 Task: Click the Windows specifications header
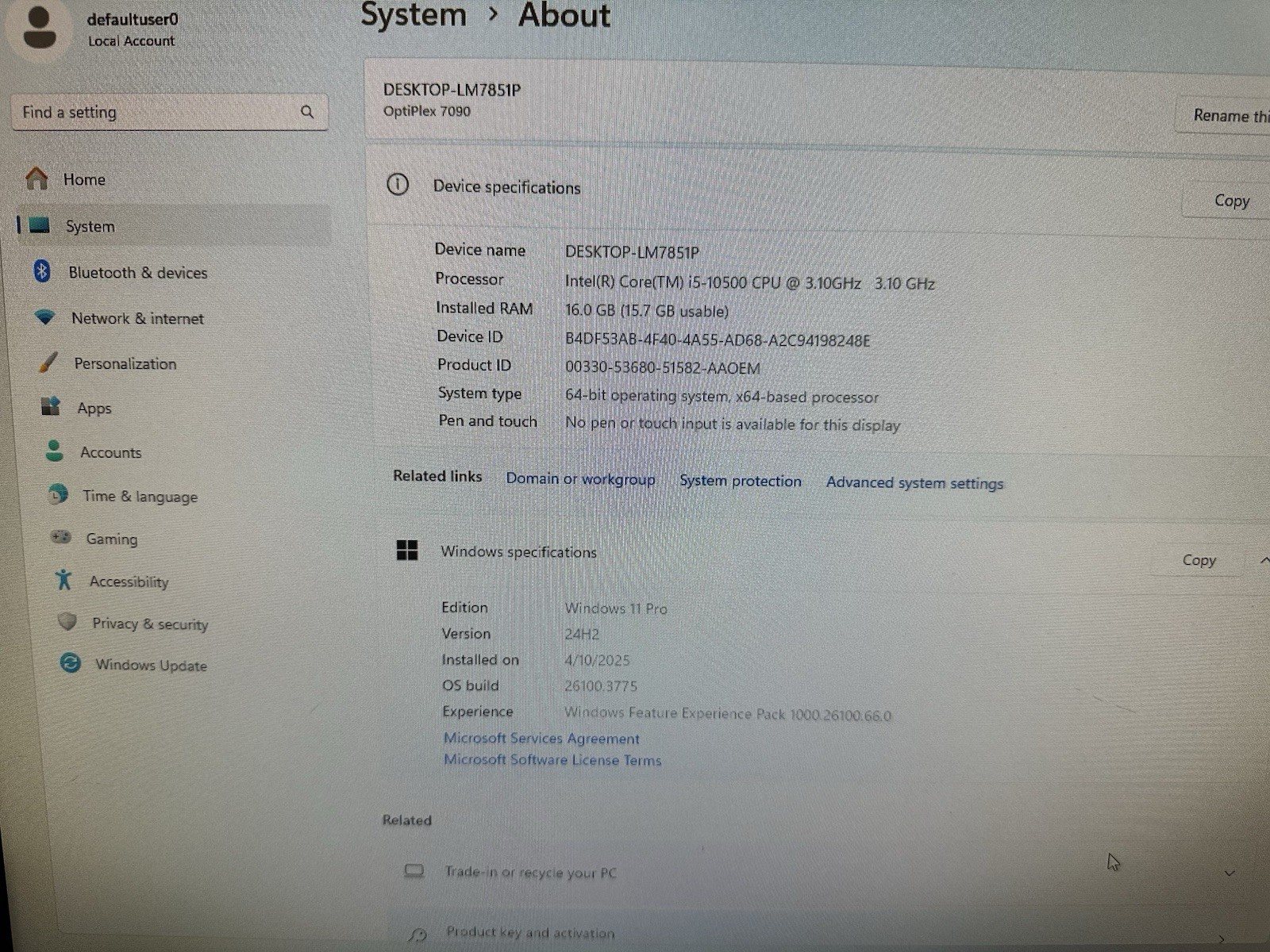click(x=518, y=552)
